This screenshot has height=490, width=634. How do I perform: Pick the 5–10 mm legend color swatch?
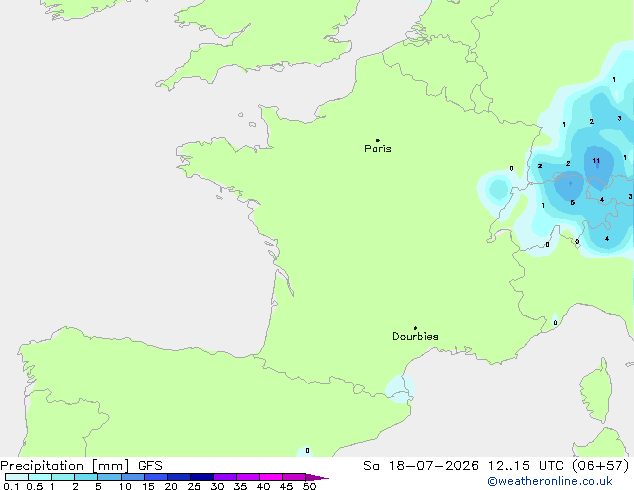tap(110, 477)
